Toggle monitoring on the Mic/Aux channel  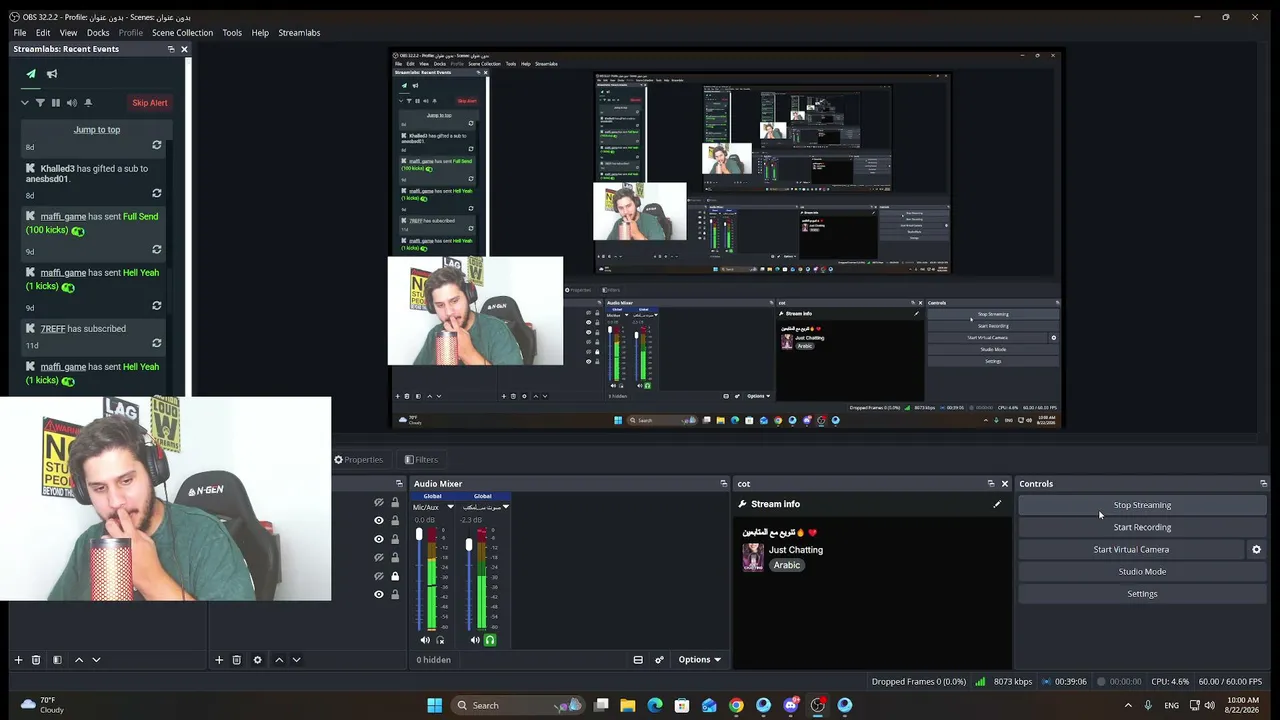pyautogui.click(x=440, y=640)
